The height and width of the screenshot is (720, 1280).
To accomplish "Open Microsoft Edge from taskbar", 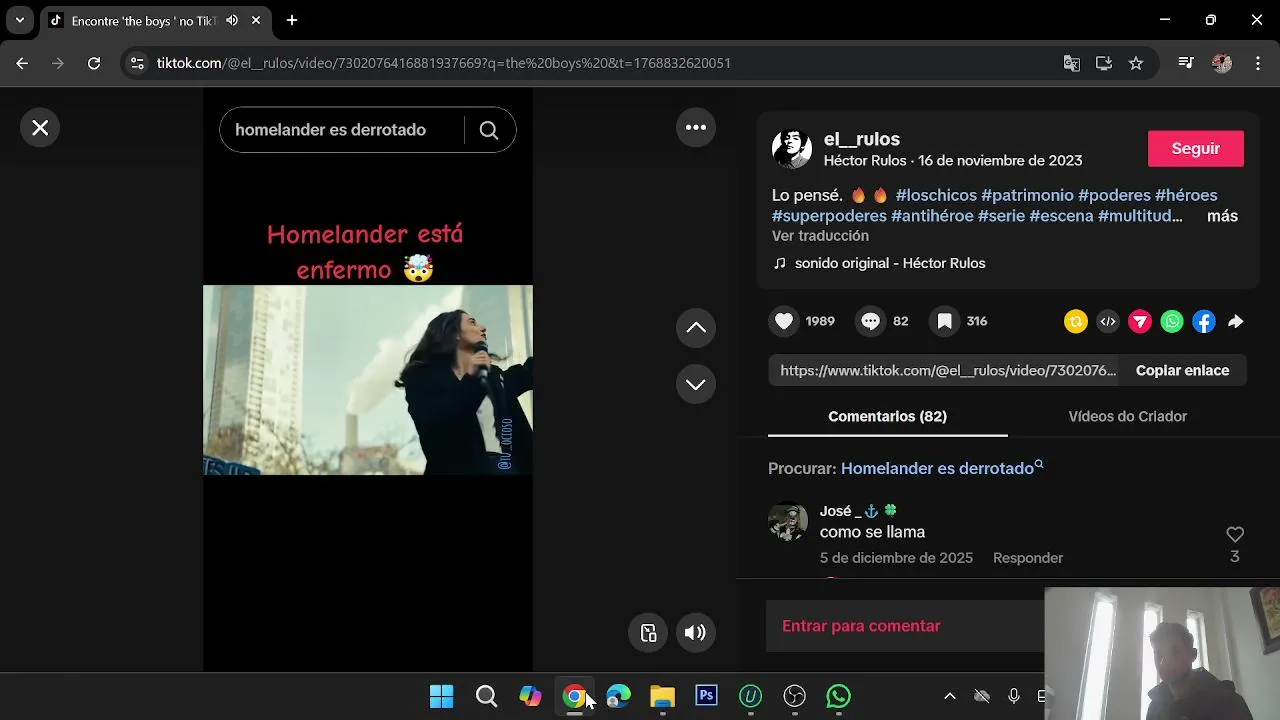I will click(618, 696).
